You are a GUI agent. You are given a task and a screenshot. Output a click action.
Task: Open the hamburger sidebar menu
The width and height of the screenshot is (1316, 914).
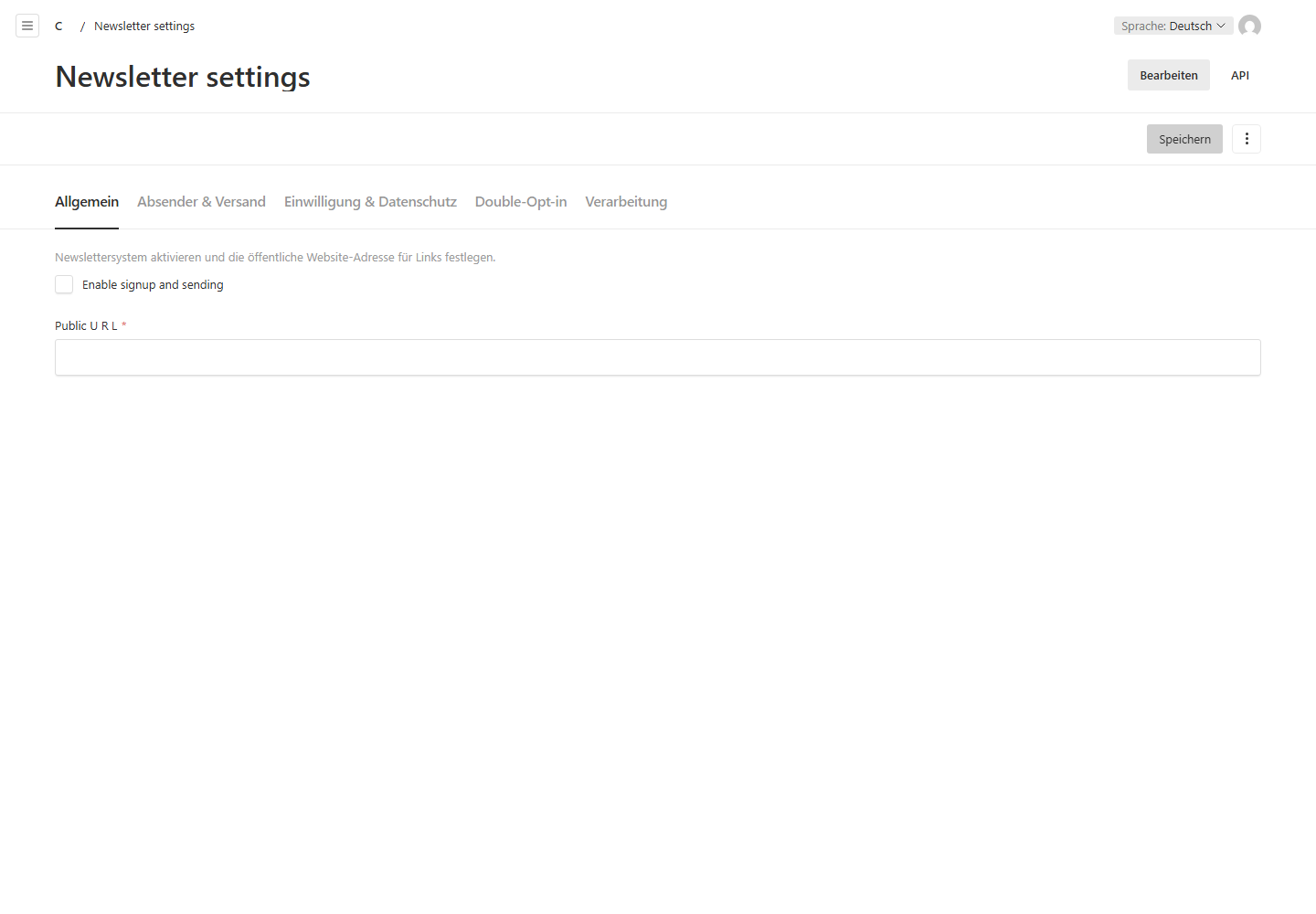[x=27, y=26]
